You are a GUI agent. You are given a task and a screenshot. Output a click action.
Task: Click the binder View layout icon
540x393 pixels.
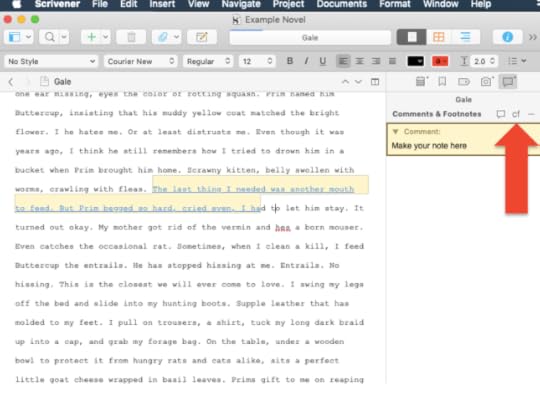pyautogui.click(x=14, y=37)
